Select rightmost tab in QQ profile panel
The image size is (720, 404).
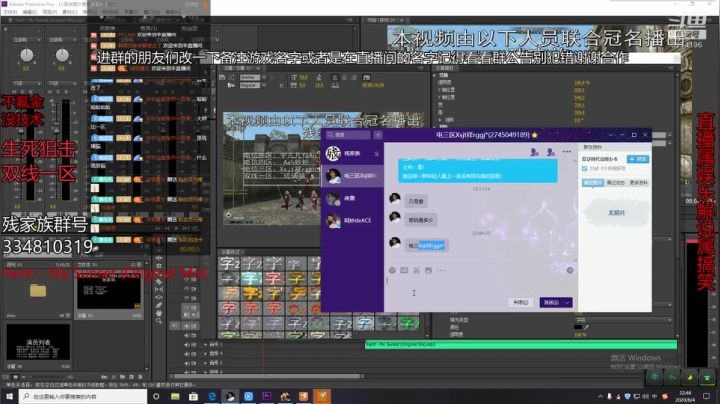click(638, 183)
